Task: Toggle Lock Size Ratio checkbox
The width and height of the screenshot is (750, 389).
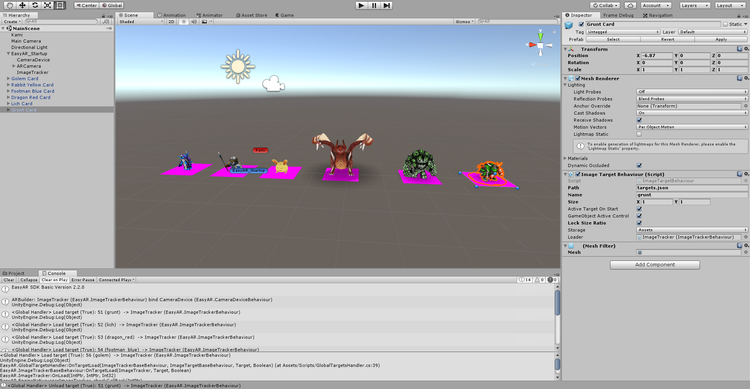Action: (x=640, y=223)
